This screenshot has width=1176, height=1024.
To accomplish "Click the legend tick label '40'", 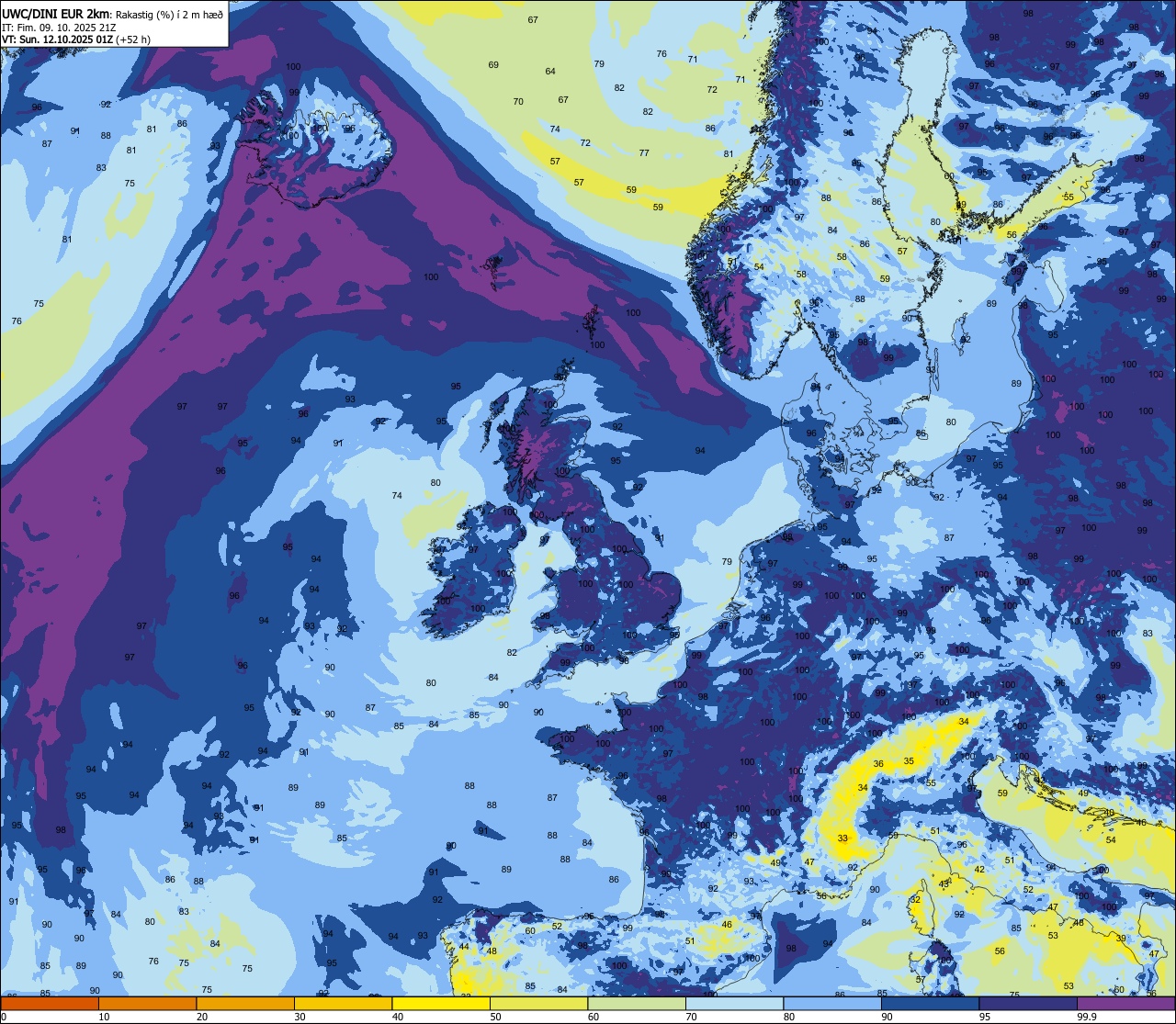I will pyautogui.click(x=398, y=1017).
